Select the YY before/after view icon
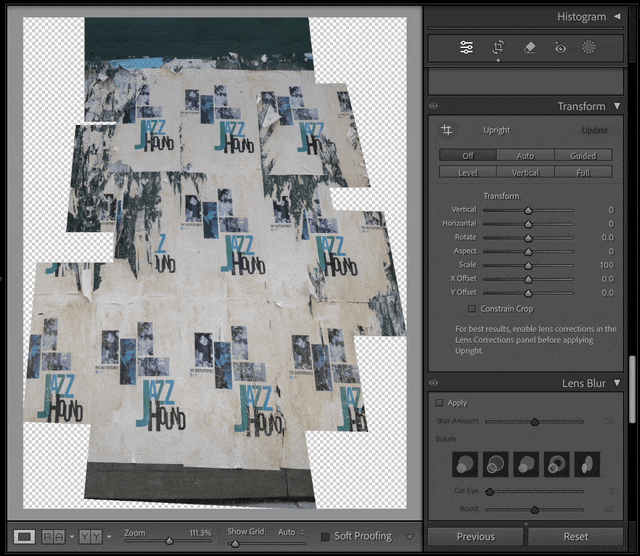This screenshot has width=640, height=556. tap(91, 536)
